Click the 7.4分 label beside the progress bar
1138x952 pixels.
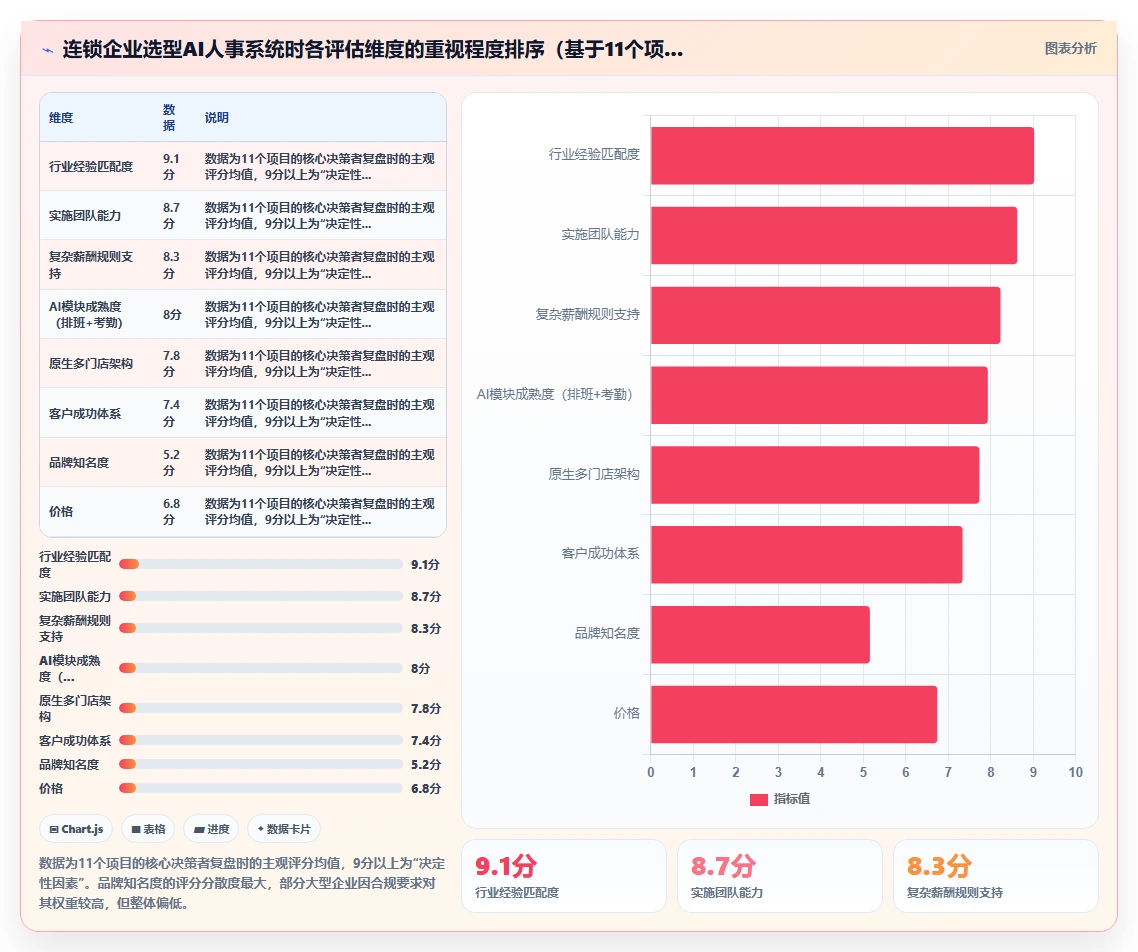click(x=425, y=740)
